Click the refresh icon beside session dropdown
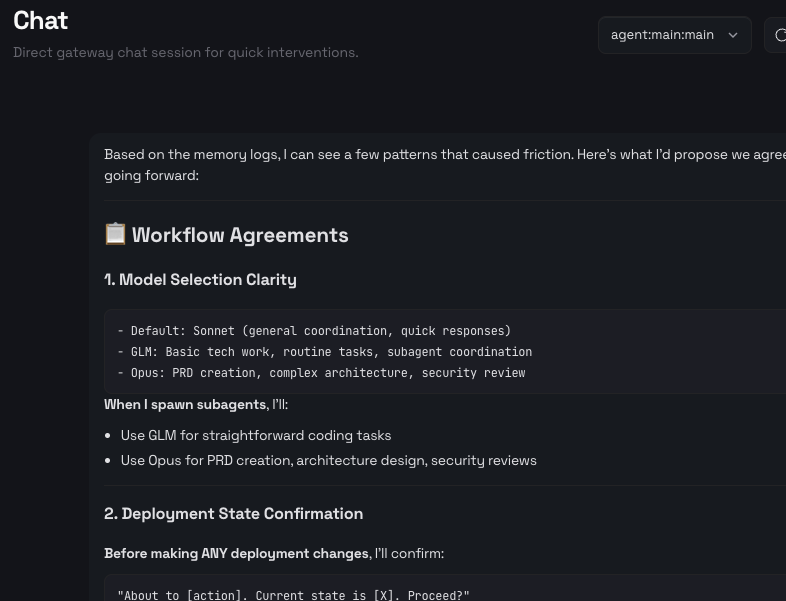Screen dimensions: 786x601 pos(779,35)
